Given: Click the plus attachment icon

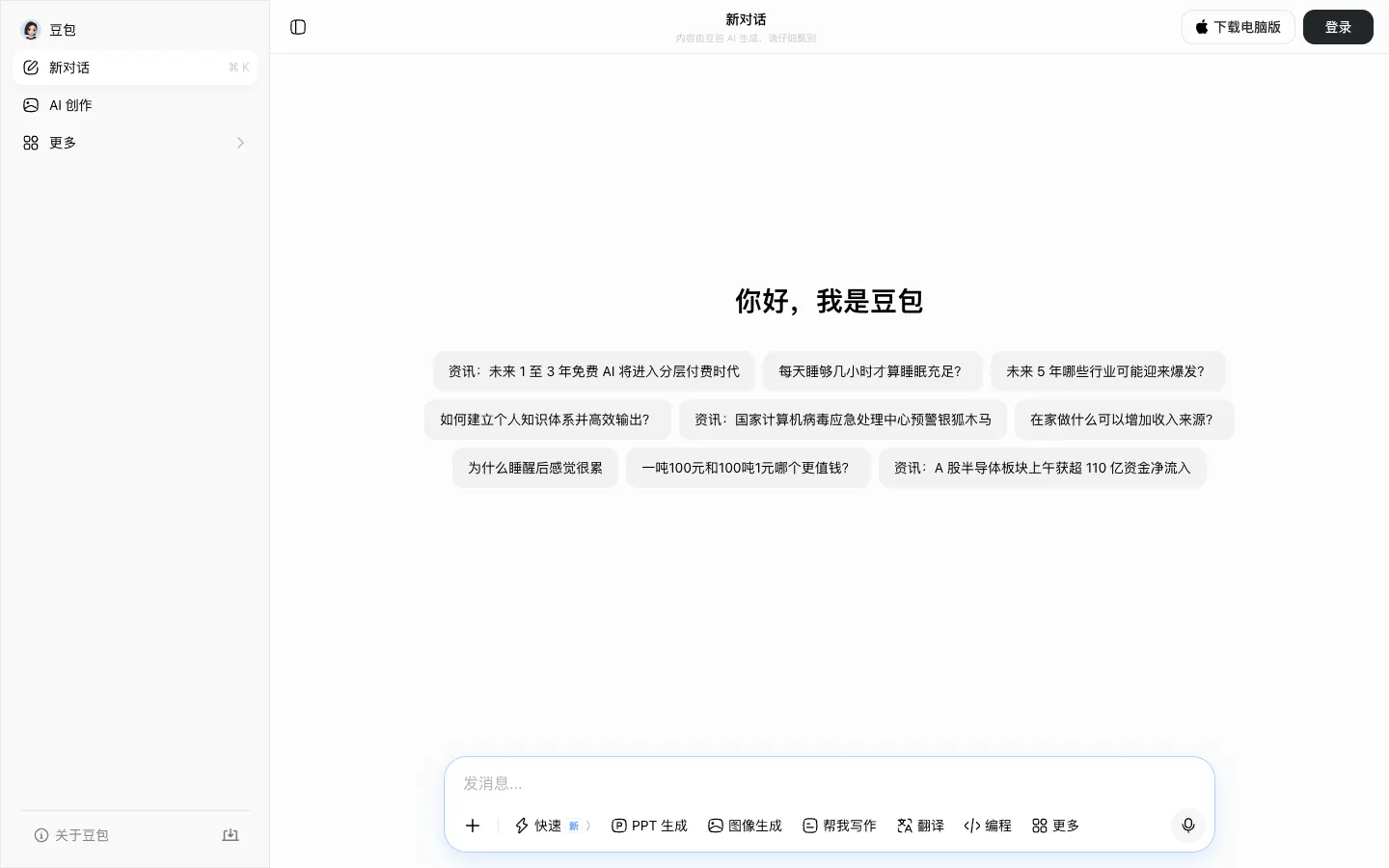Looking at the screenshot, I should pyautogui.click(x=473, y=826).
